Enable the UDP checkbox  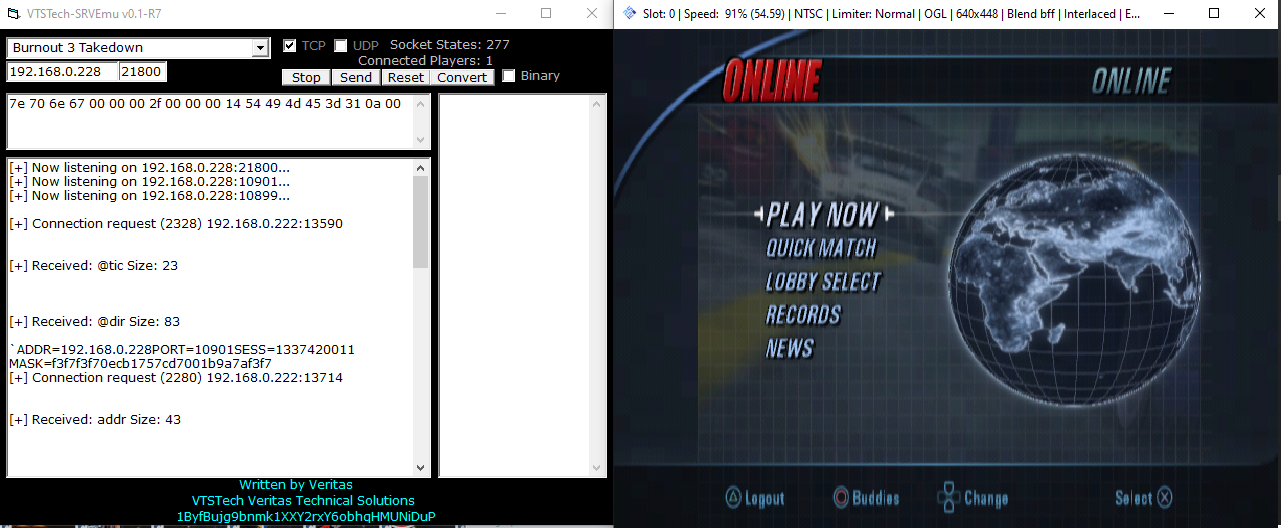click(x=340, y=45)
